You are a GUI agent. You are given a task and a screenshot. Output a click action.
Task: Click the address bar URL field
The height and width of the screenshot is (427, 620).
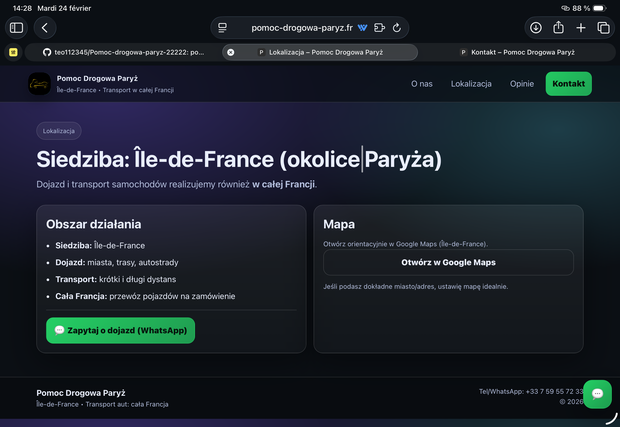300,28
